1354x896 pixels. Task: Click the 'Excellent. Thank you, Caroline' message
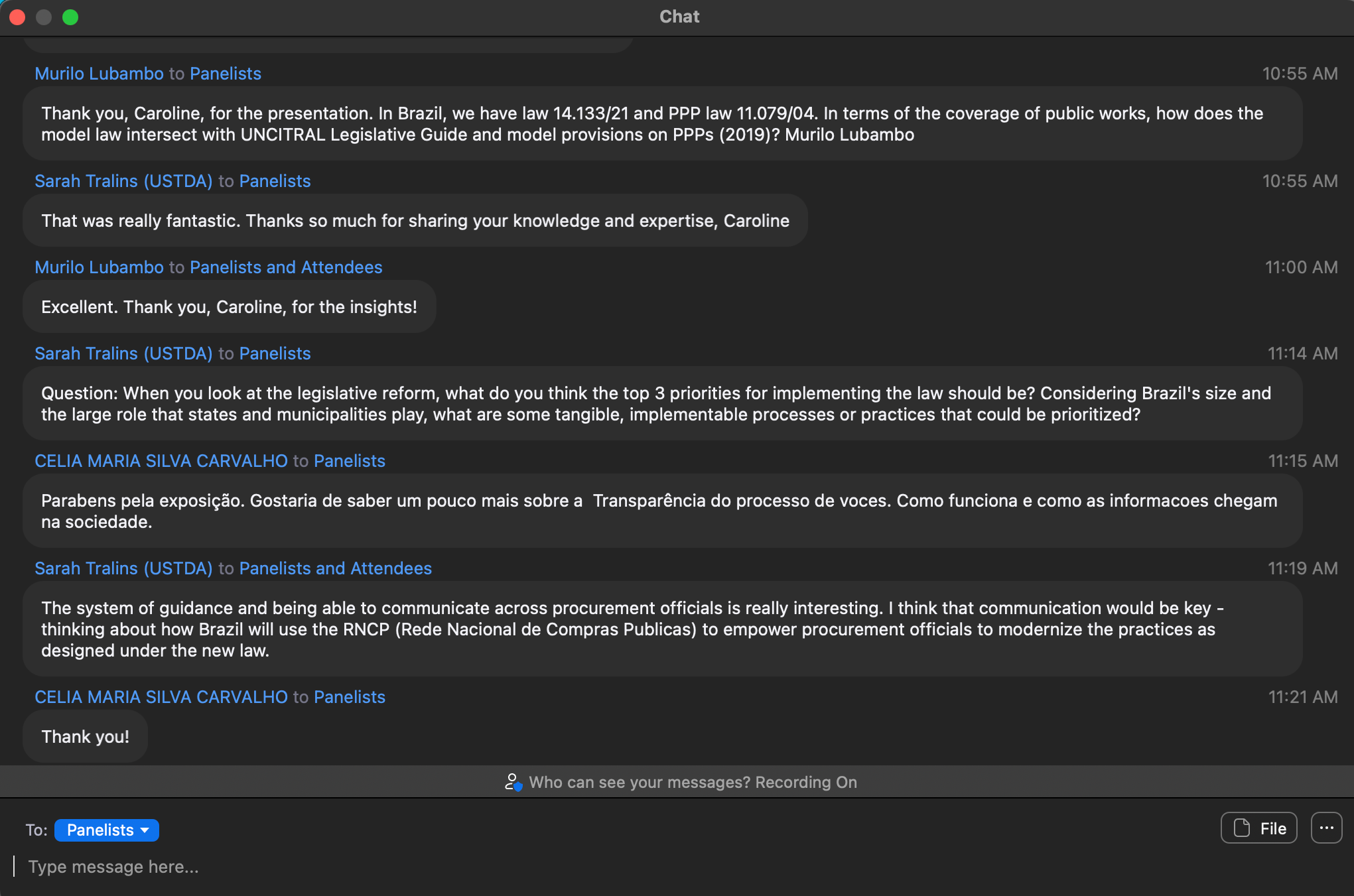(229, 307)
